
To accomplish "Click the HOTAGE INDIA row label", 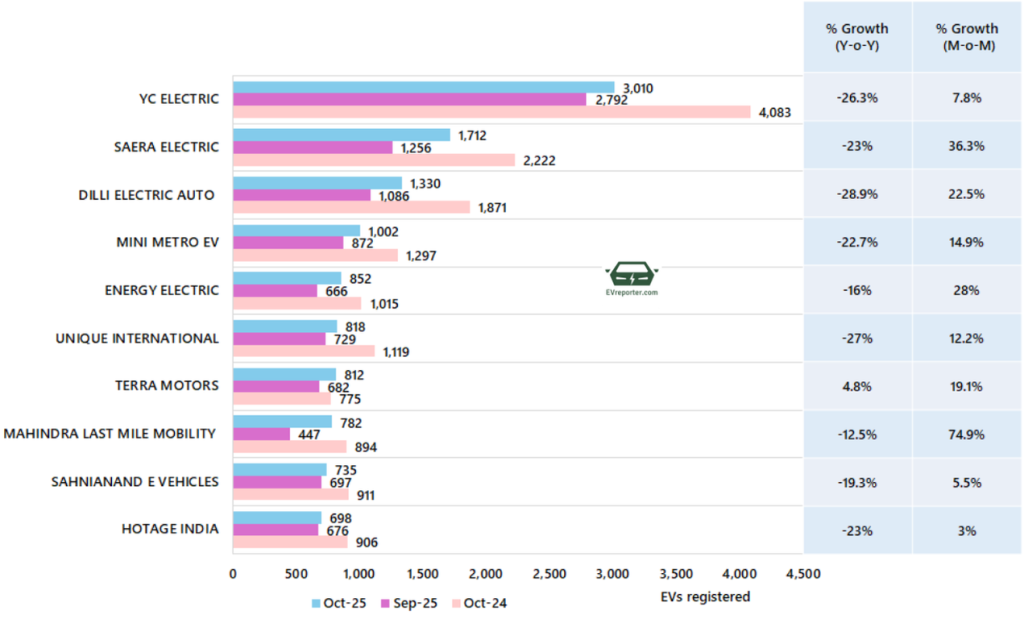I will (x=170, y=530).
